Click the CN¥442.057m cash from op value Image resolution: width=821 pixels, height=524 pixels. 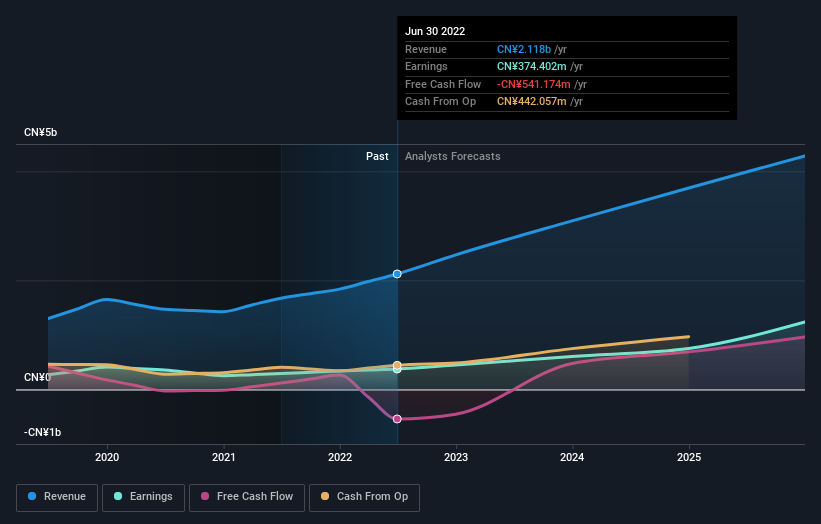[531, 102]
